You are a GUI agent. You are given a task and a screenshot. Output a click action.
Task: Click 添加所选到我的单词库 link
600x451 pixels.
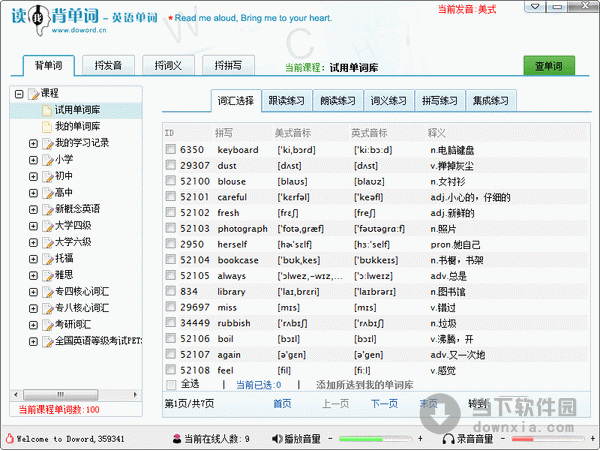pos(364,385)
